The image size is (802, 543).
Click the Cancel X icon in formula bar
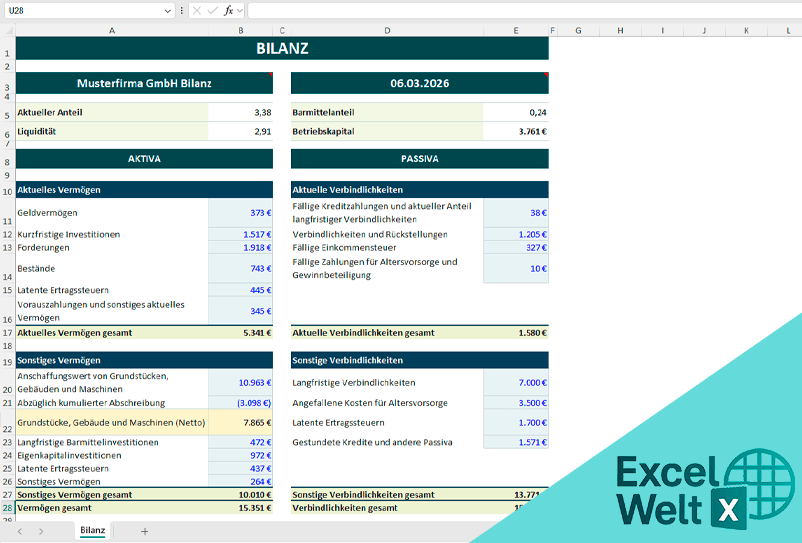(196, 10)
